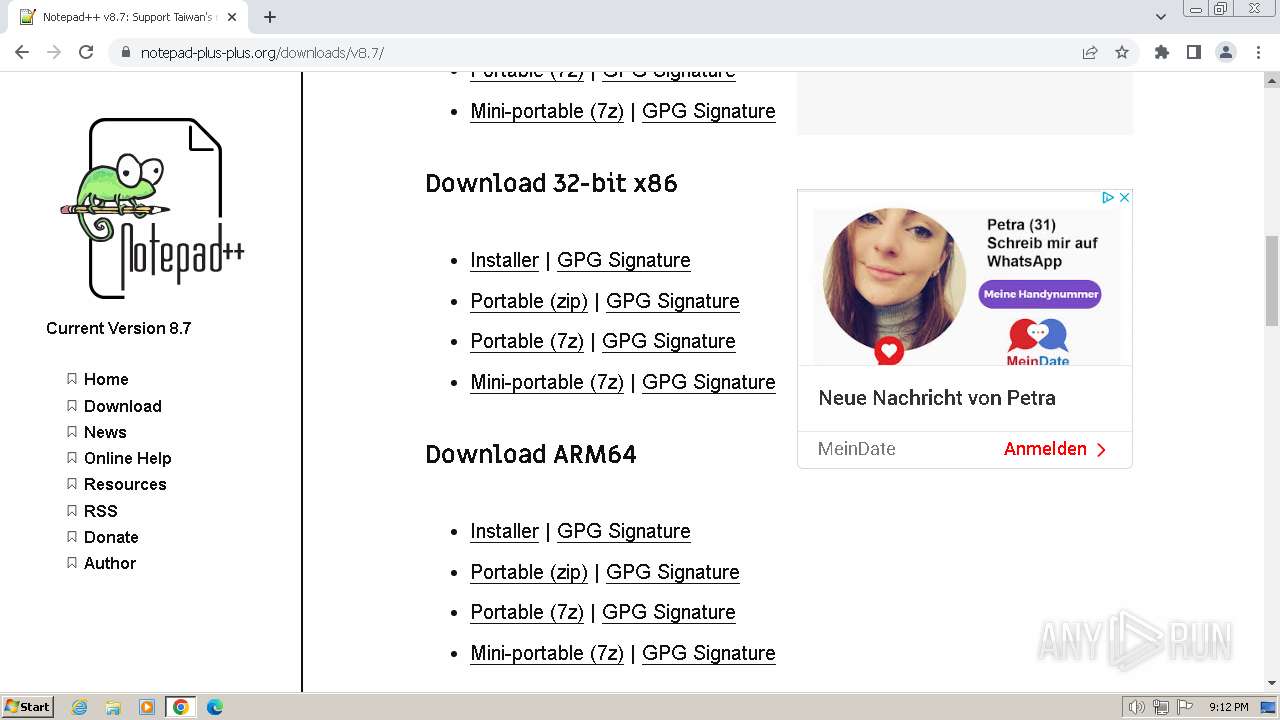Click the address bar URL
The height and width of the screenshot is (720, 1280).
(x=262, y=53)
